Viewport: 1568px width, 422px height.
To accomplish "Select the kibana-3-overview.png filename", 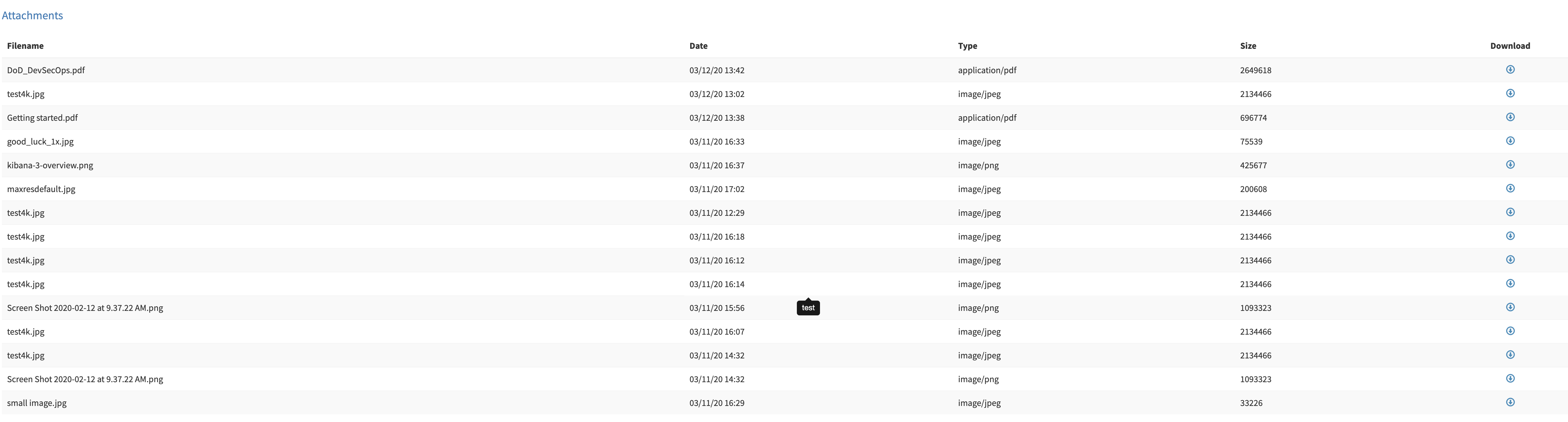I will coord(50,165).
